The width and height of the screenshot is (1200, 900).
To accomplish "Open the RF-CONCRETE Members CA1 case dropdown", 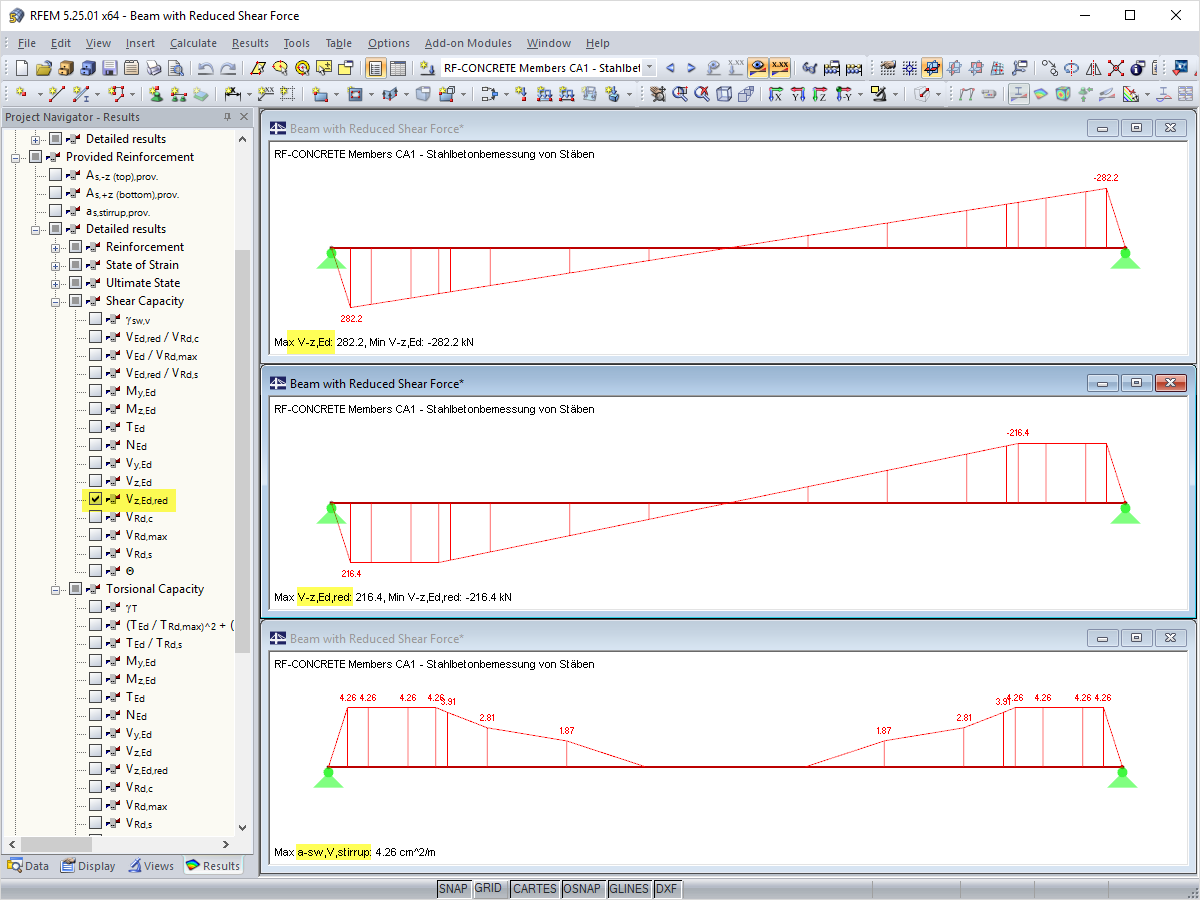I will (x=649, y=68).
